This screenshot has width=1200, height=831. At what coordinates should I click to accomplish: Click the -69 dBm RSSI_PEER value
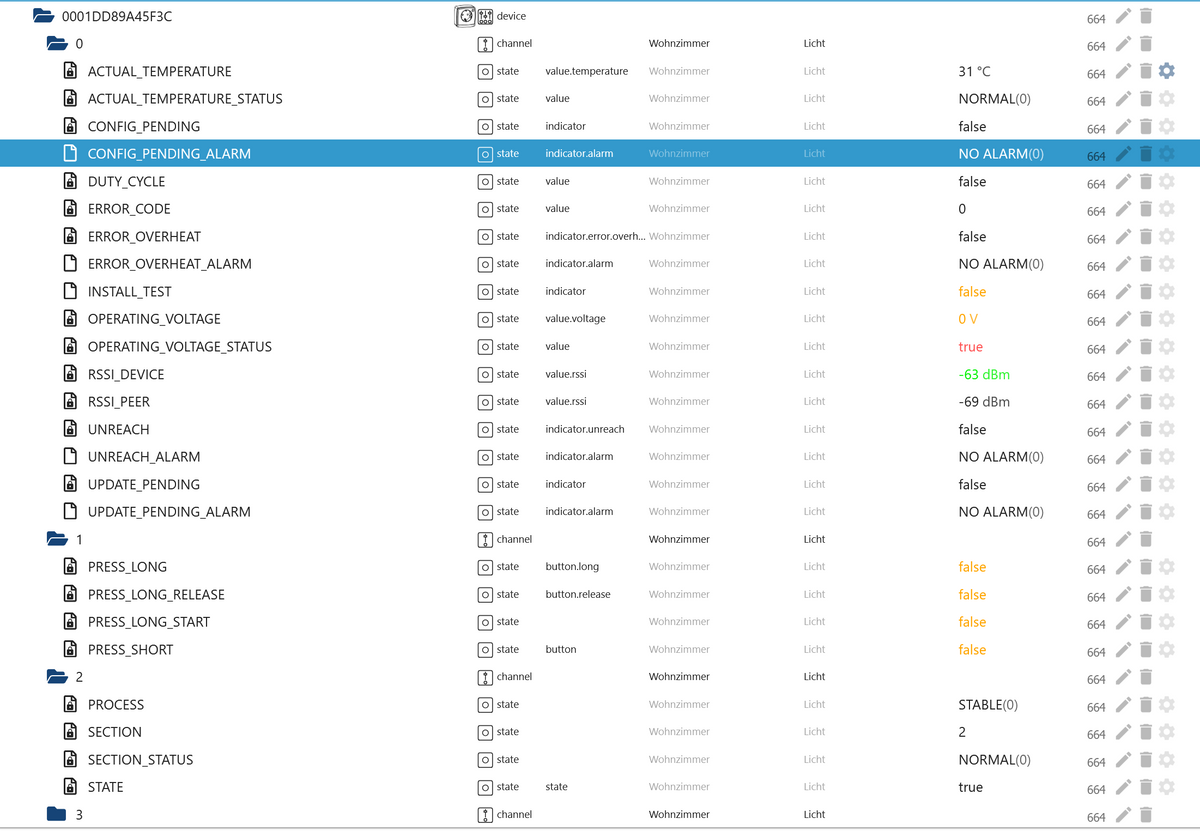984,401
